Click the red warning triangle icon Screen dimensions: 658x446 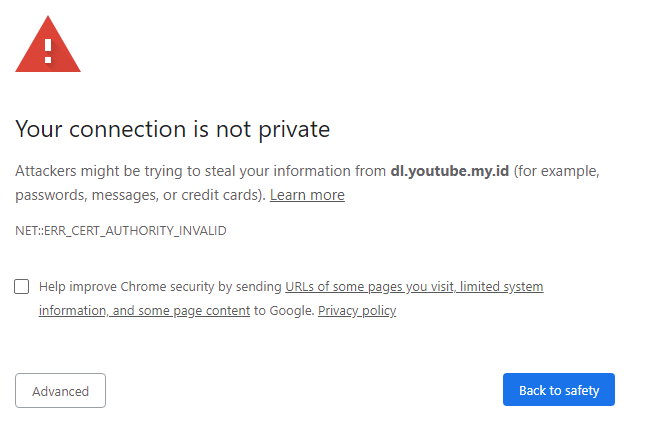coord(47,46)
